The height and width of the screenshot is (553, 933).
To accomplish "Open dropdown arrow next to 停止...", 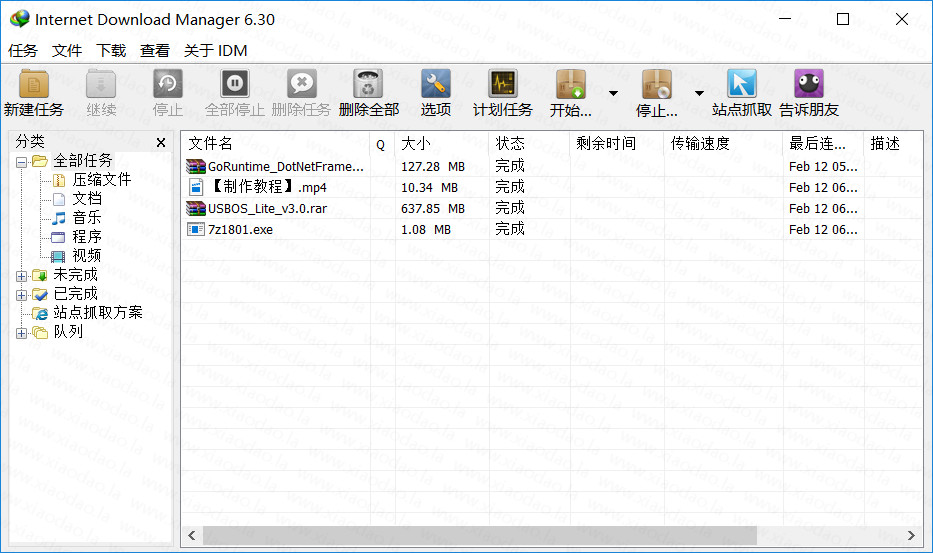I will click(699, 93).
